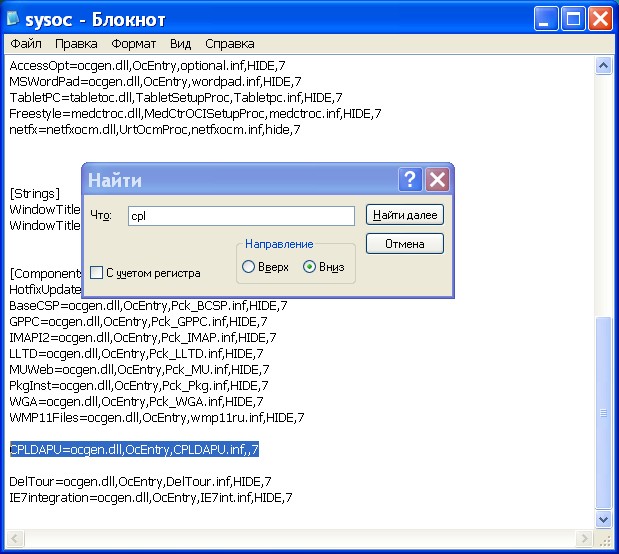Open the Правка menu
The height and width of the screenshot is (554, 619).
[x=76, y=43]
